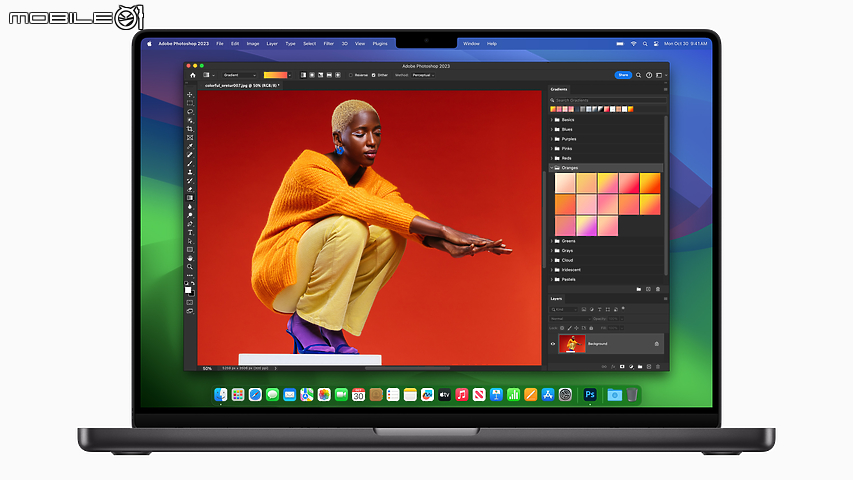Open the Normal blend mode dropdown
This screenshot has height=480, width=853.
[x=571, y=319]
